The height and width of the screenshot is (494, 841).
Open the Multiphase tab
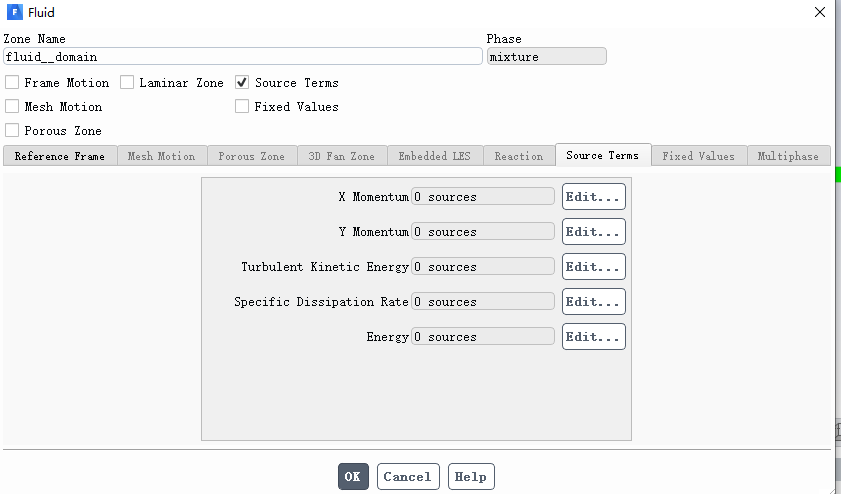pyautogui.click(x=789, y=156)
